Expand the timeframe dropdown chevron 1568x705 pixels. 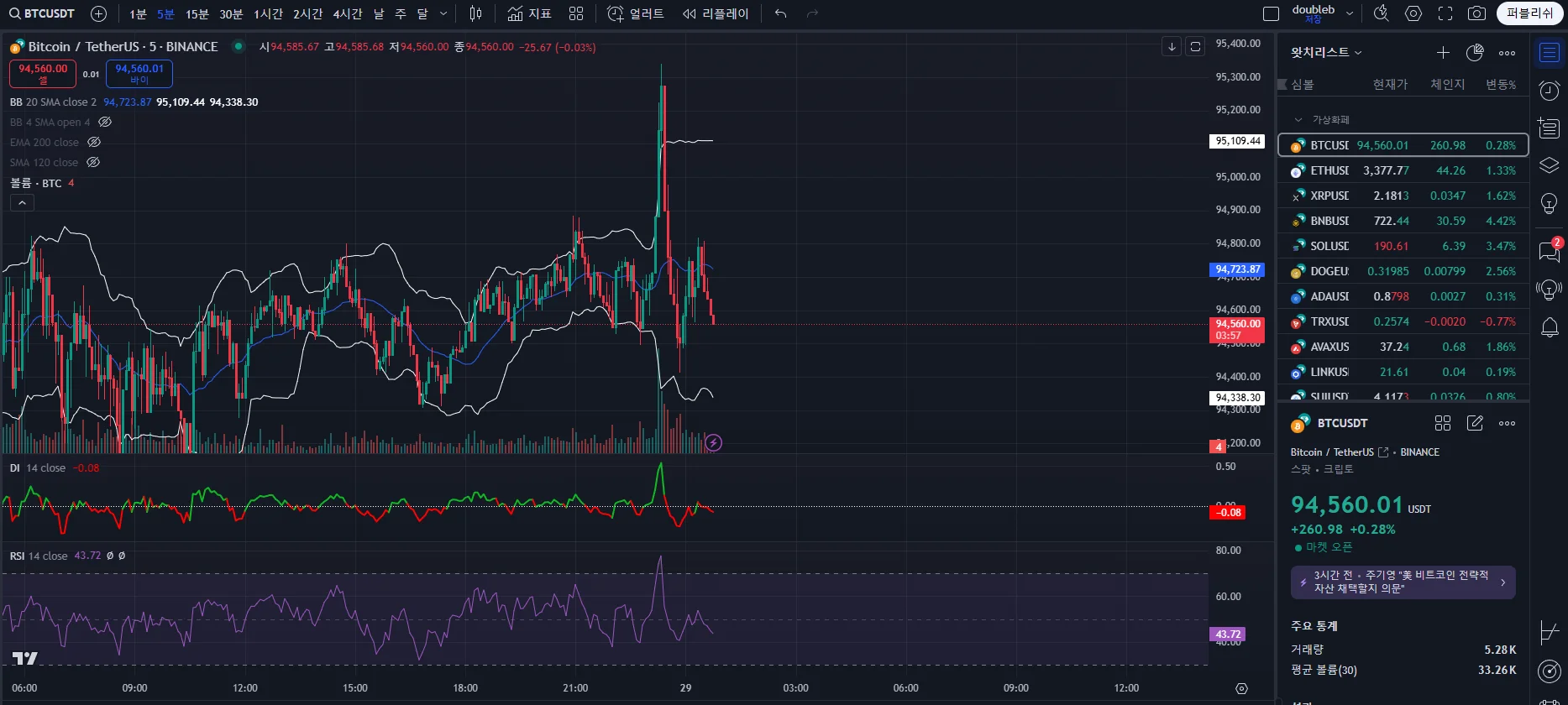tap(443, 13)
